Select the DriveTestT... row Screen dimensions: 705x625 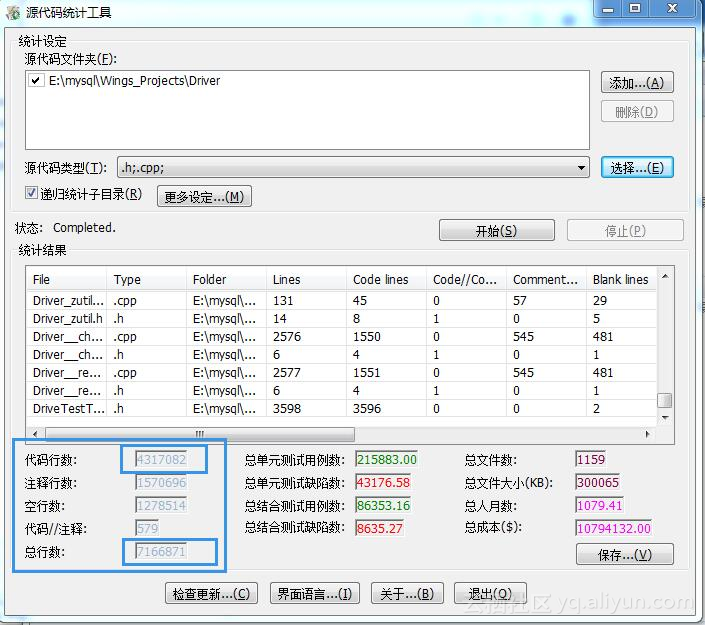(342, 408)
